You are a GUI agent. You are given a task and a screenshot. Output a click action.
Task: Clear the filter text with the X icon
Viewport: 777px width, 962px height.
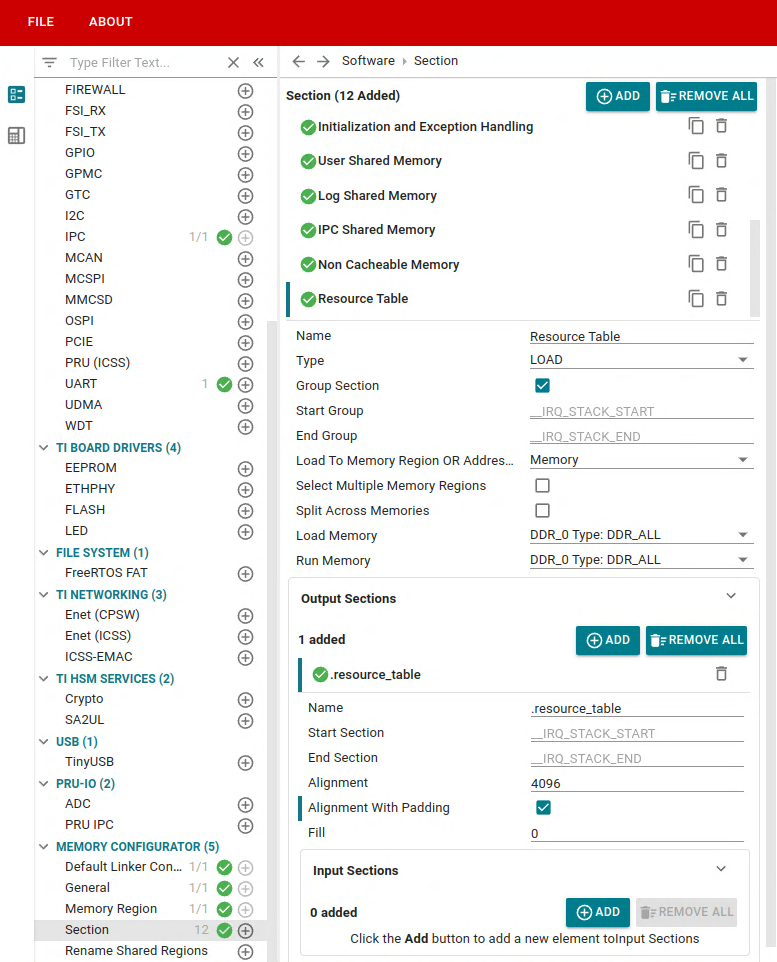[x=233, y=61]
